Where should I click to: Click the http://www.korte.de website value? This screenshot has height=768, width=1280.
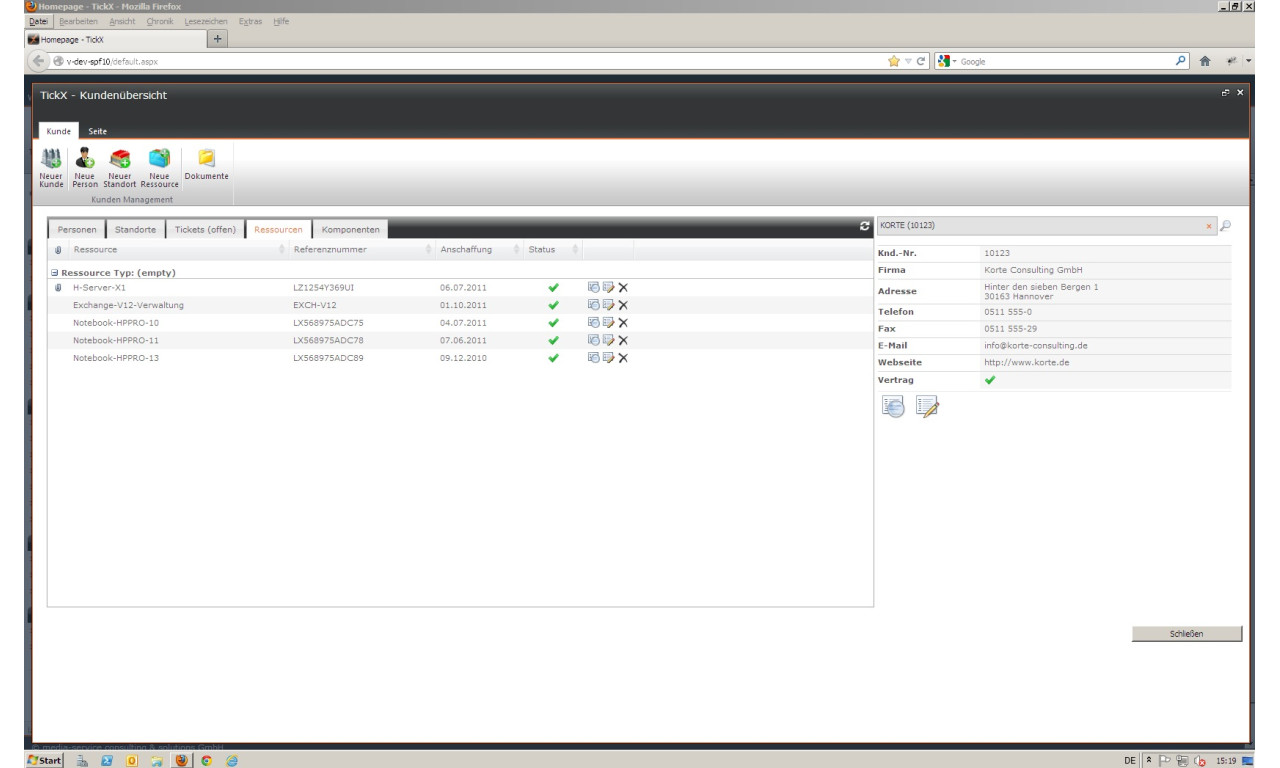point(1026,362)
